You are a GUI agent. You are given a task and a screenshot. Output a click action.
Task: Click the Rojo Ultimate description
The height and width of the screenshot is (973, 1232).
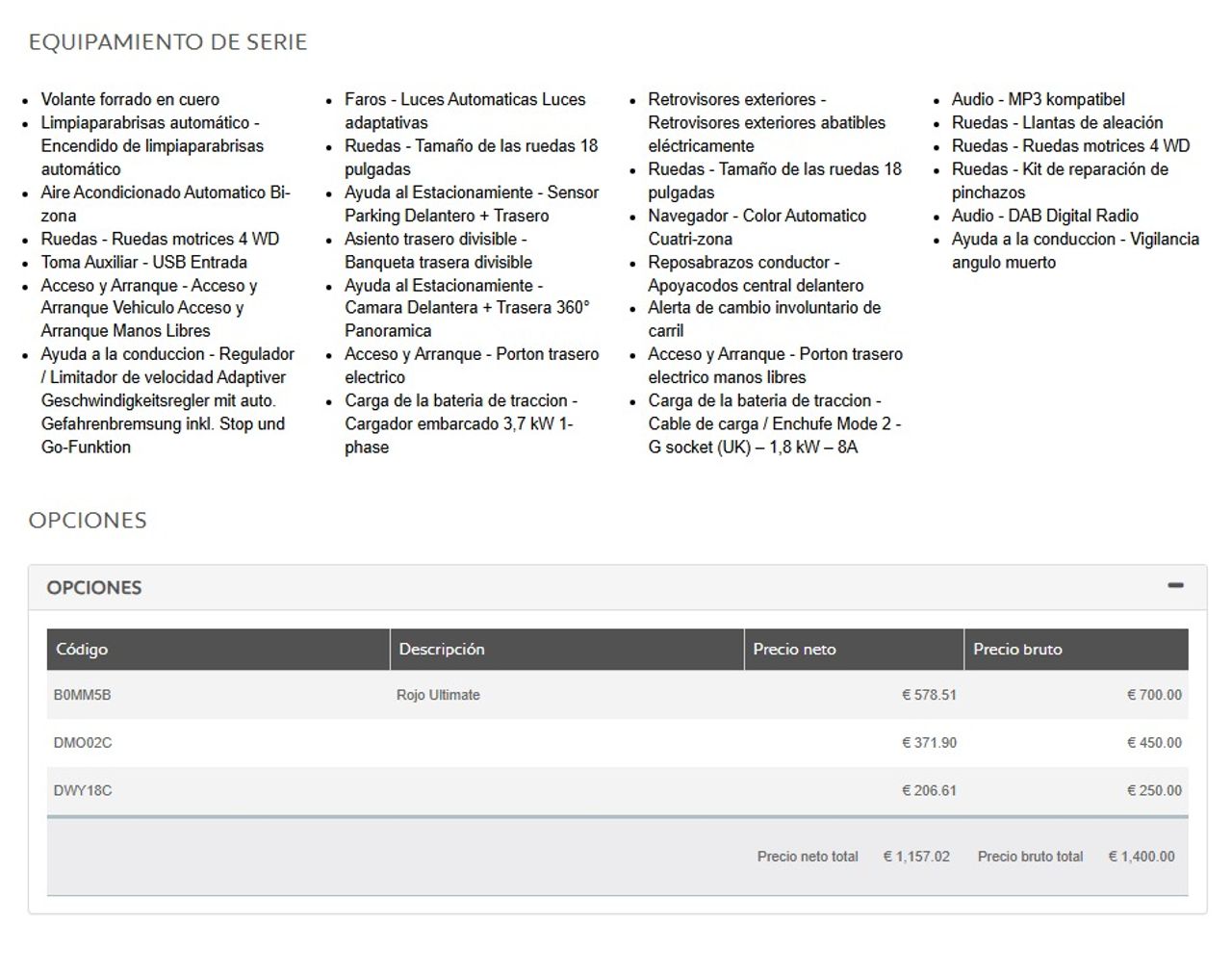[x=438, y=695]
